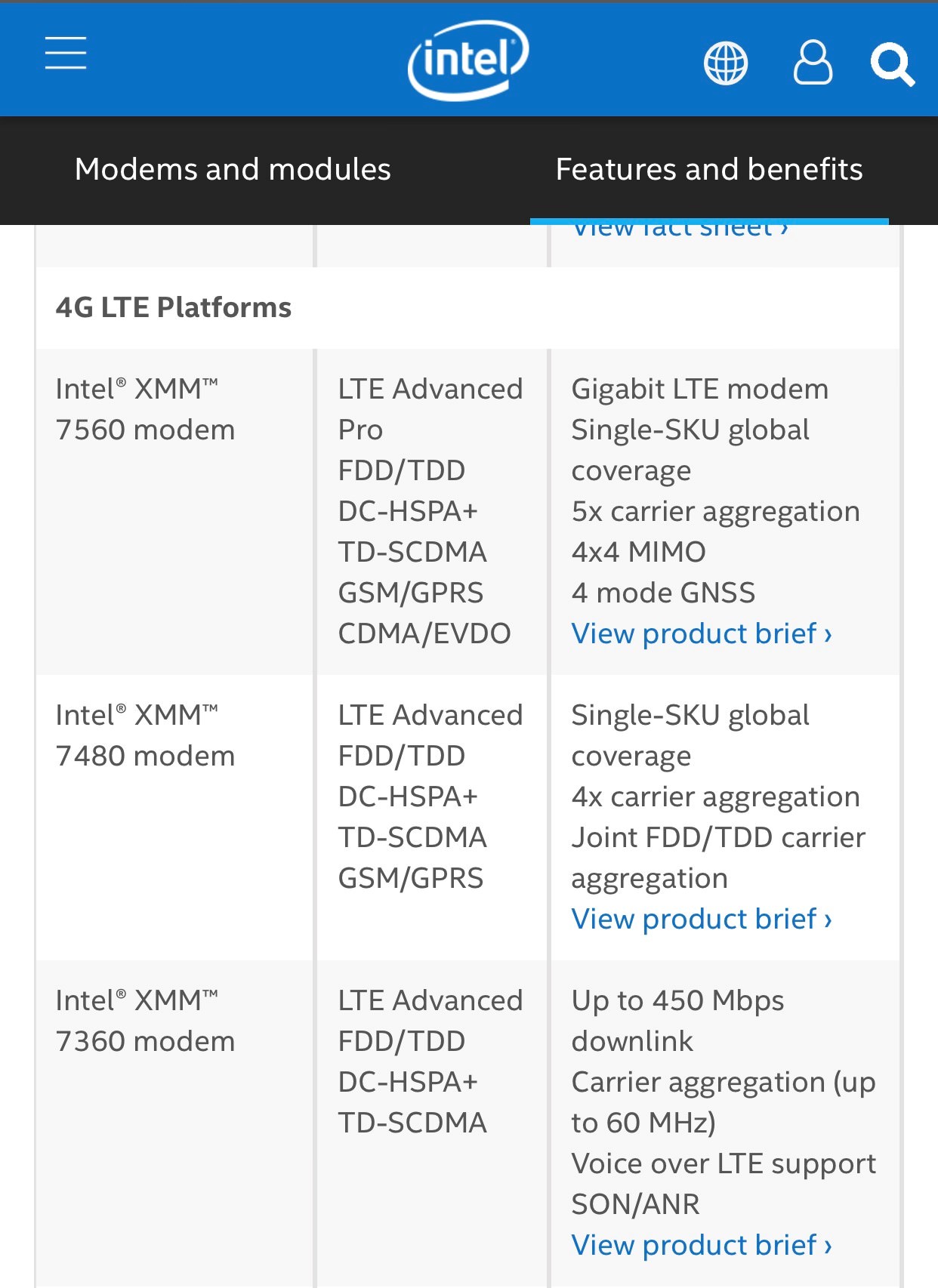
Task: Click the 4G LTE Platforms heading
Action: 175,307
